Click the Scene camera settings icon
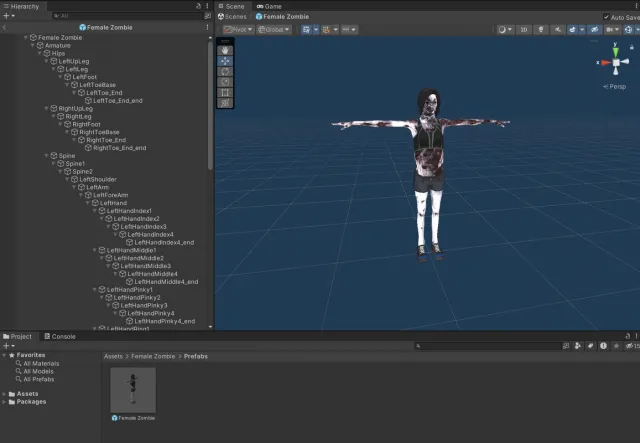Viewport: 640px width, 443px height. click(610, 29)
